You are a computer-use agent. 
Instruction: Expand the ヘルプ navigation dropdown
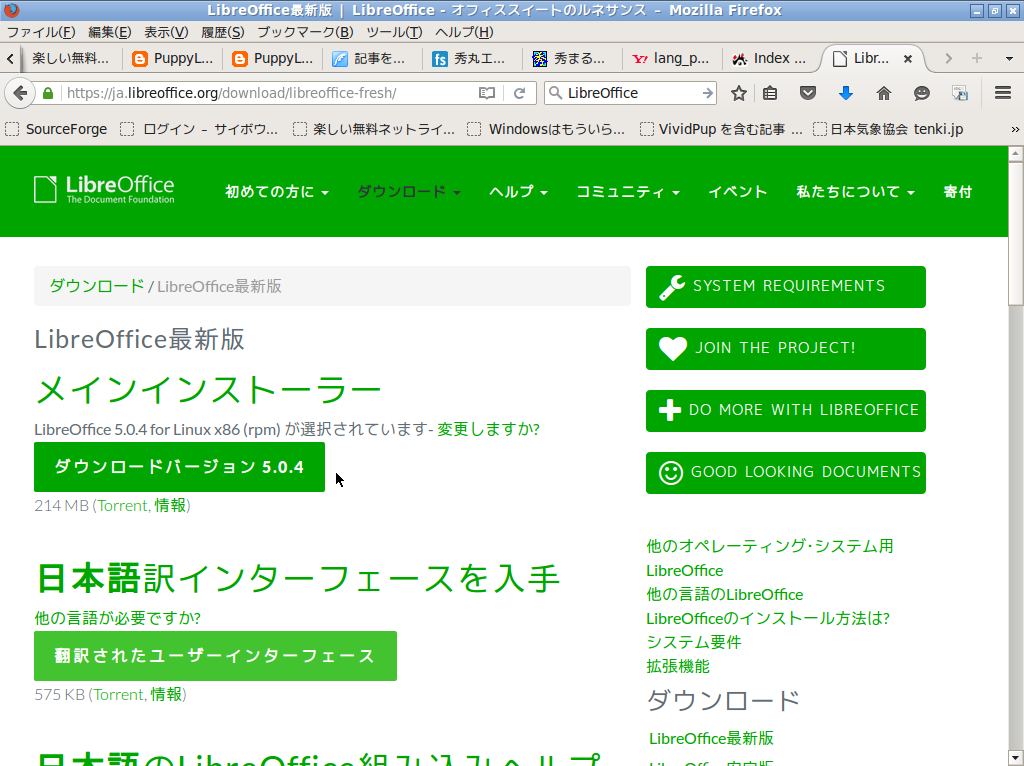[x=519, y=192]
